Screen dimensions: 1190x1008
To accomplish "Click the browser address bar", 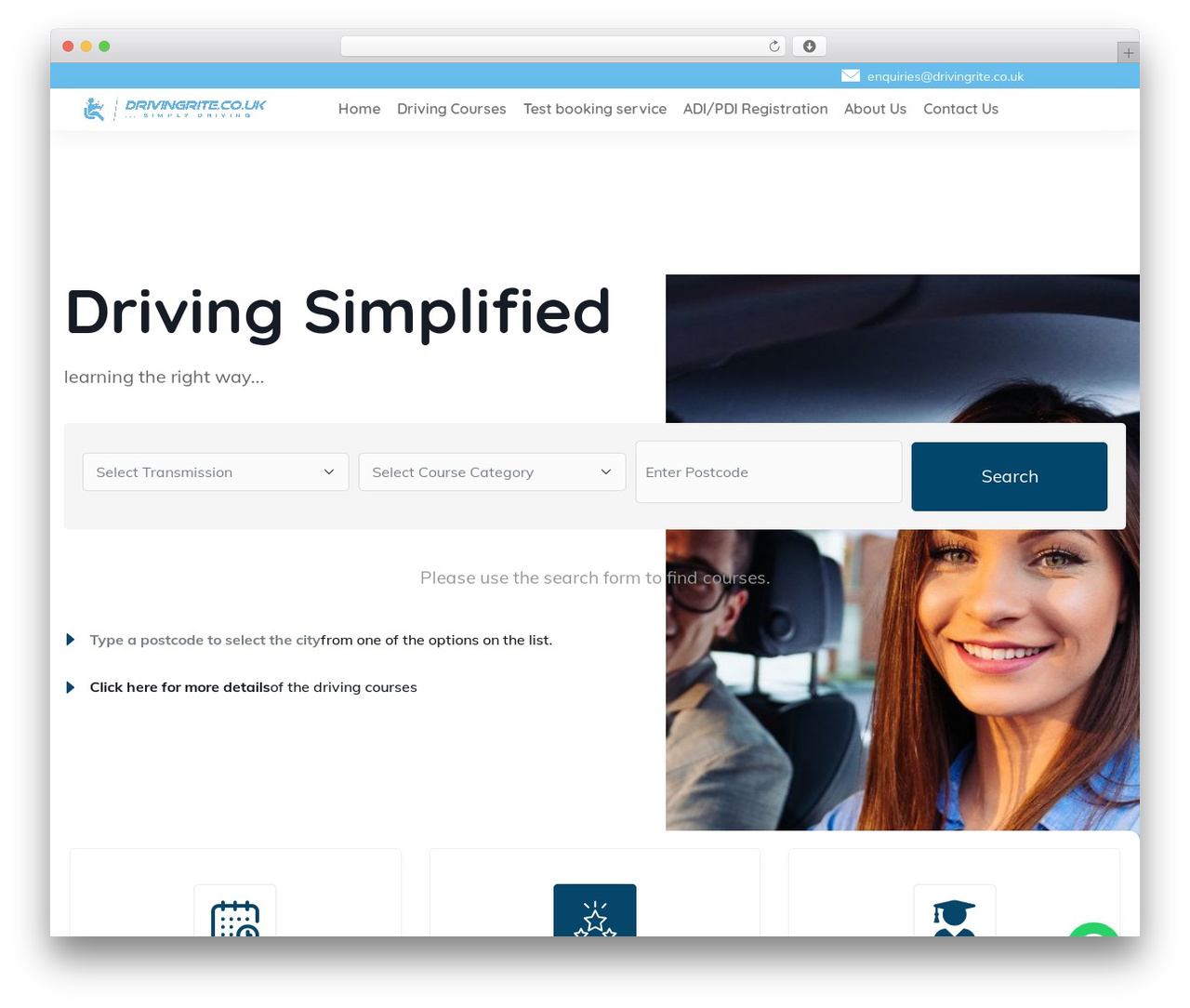I will click(x=563, y=46).
